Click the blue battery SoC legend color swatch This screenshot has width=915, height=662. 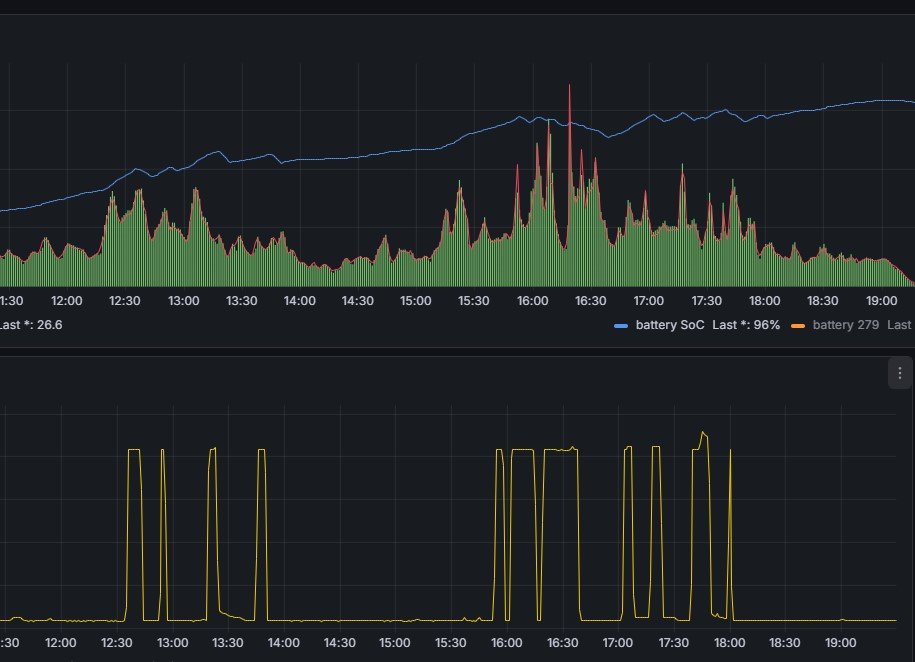pos(621,326)
